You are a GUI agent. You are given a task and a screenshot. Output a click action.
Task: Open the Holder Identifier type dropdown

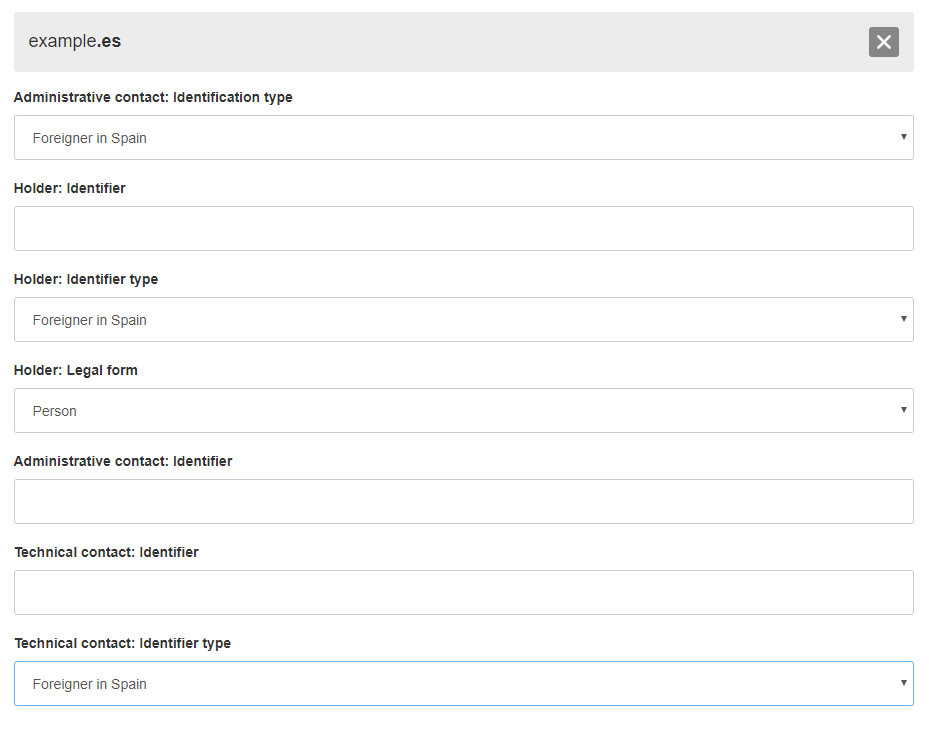pos(463,319)
